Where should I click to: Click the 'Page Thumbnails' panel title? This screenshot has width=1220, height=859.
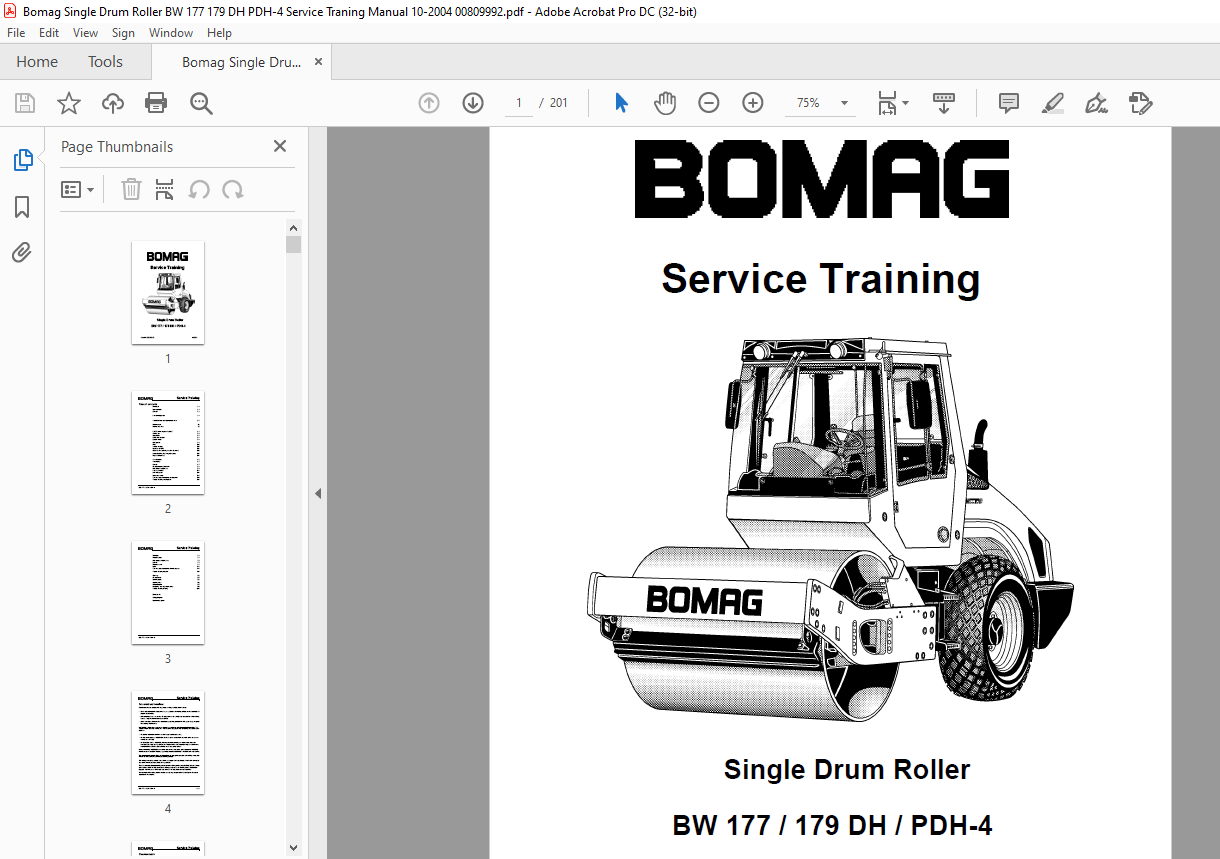point(117,146)
